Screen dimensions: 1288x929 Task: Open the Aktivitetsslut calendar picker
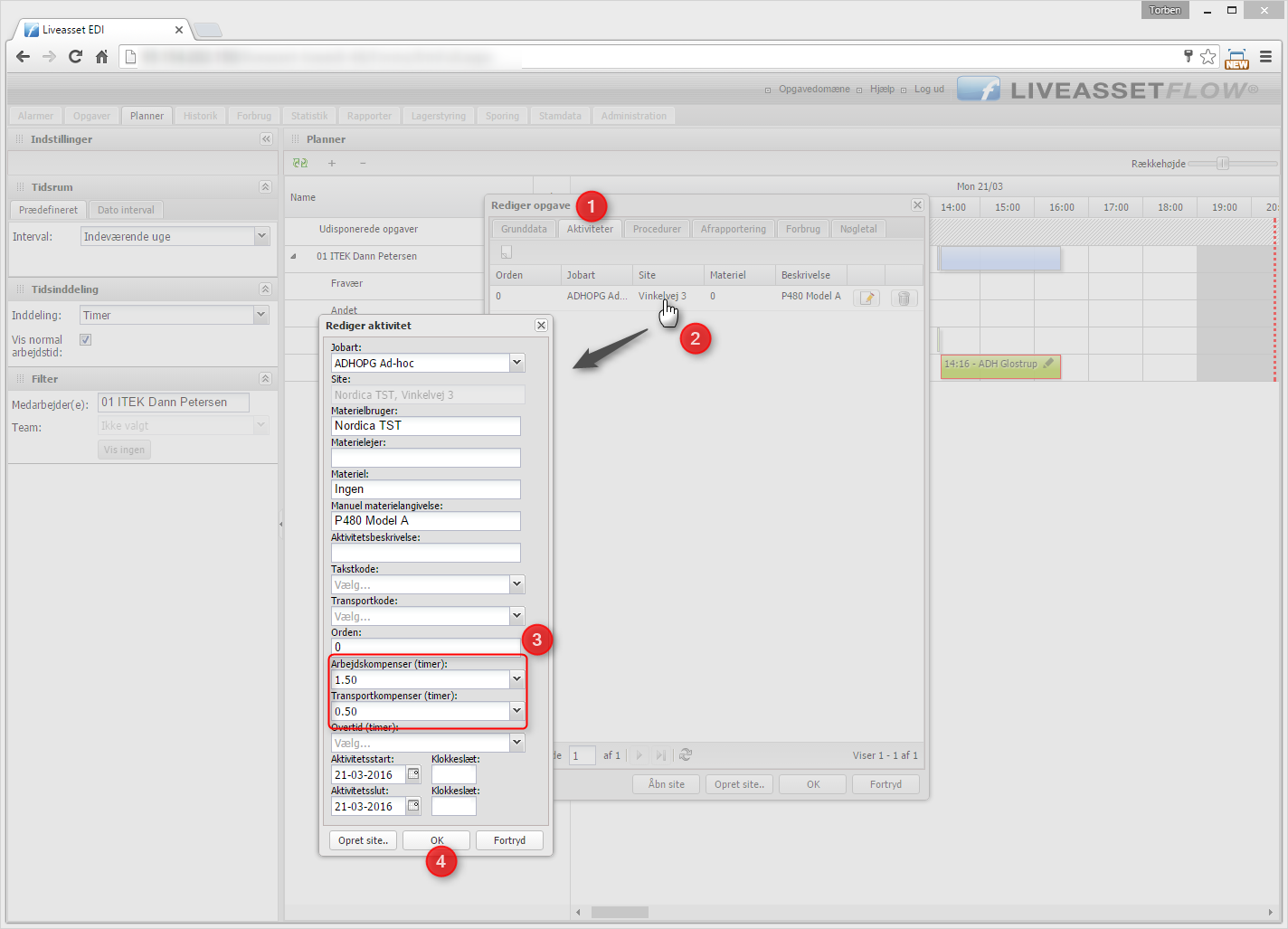click(413, 806)
